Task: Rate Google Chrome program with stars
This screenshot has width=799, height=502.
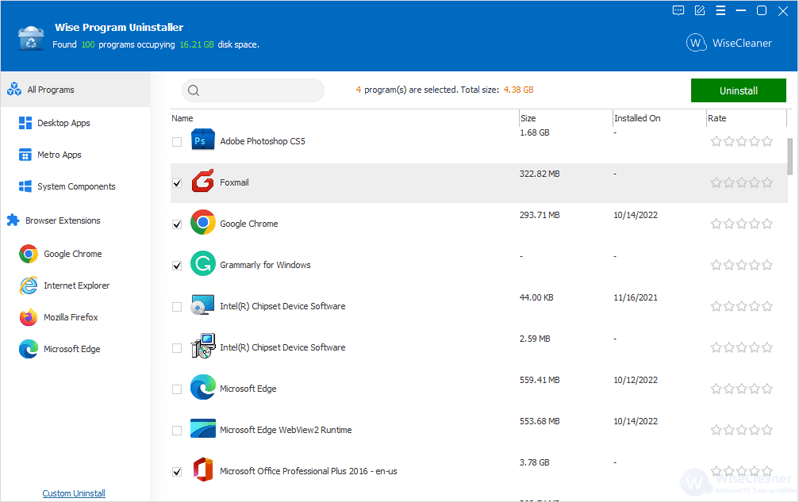Action: [x=741, y=224]
